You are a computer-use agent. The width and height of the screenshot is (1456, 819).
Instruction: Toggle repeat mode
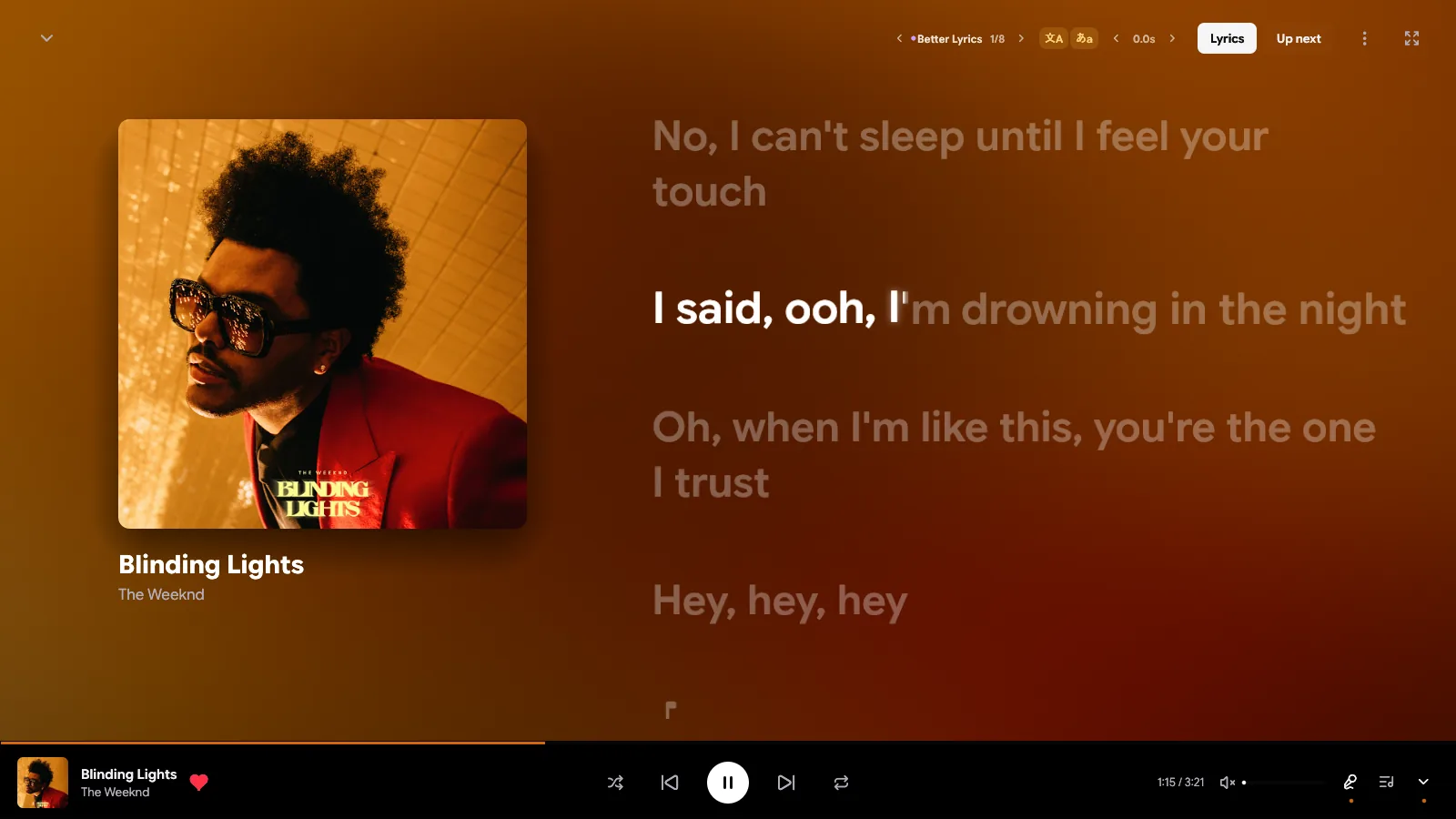[x=841, y=783]
